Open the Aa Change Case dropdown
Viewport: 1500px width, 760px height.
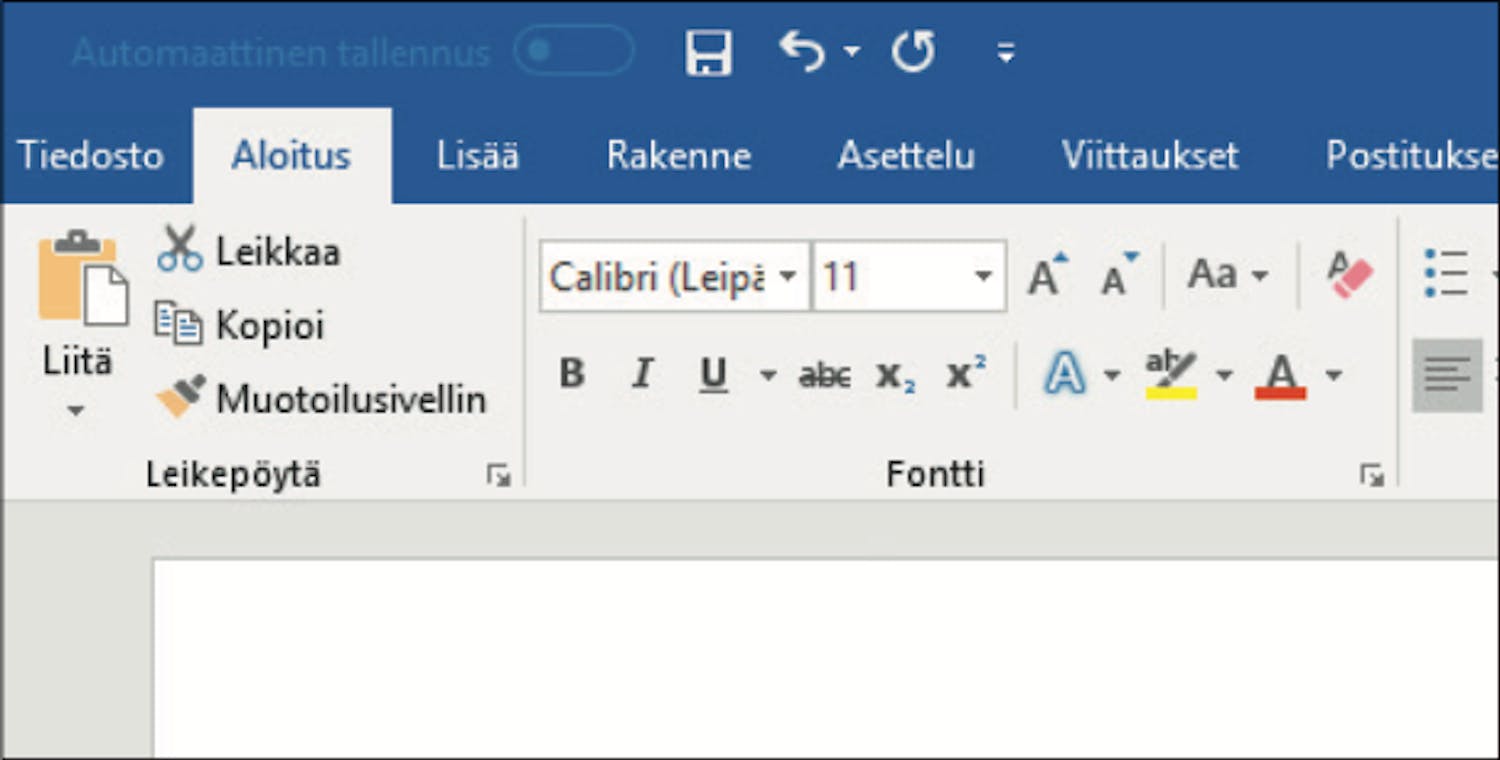[1228, 274]
